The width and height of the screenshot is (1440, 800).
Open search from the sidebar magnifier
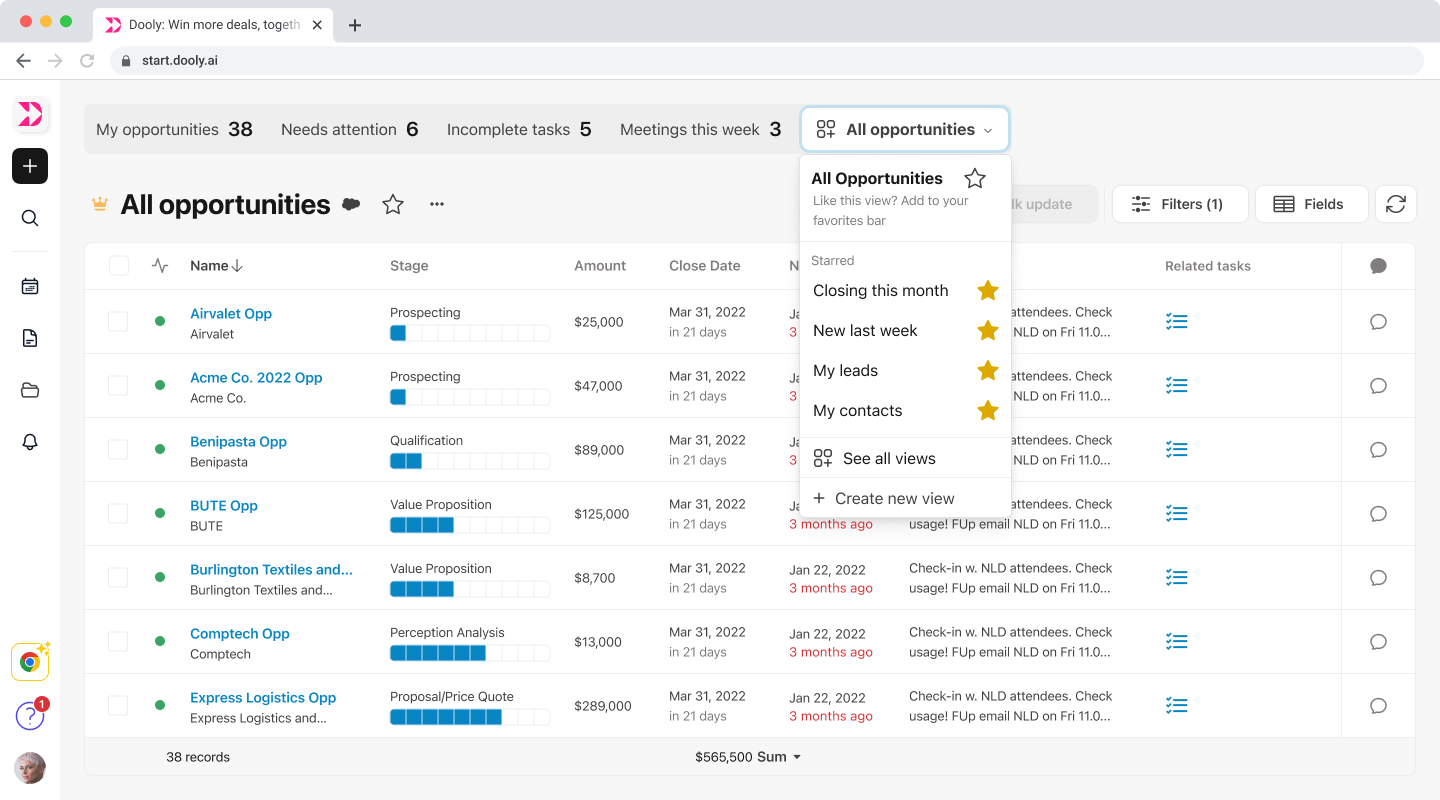[x=30, y=218]
